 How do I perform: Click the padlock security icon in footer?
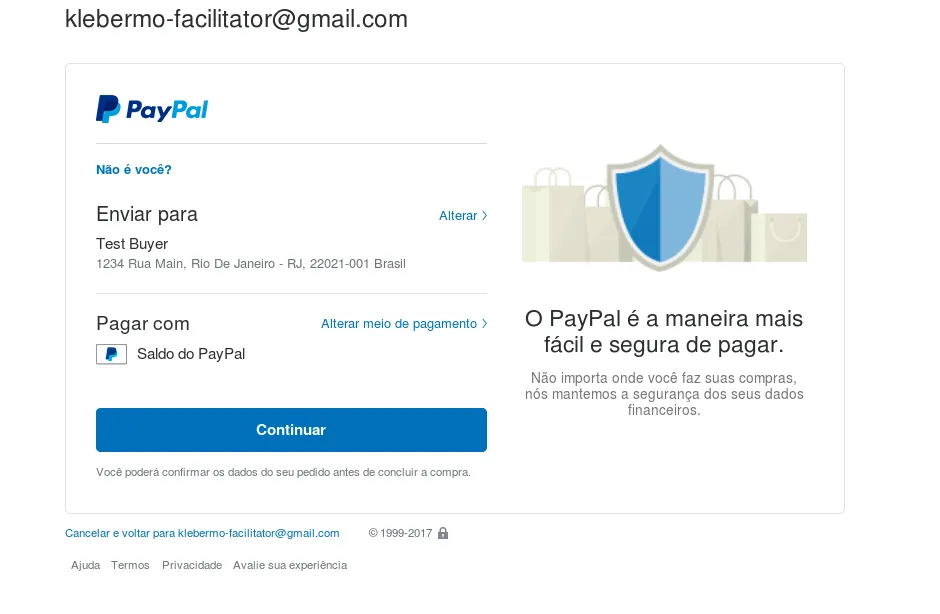tap(443, 533)
